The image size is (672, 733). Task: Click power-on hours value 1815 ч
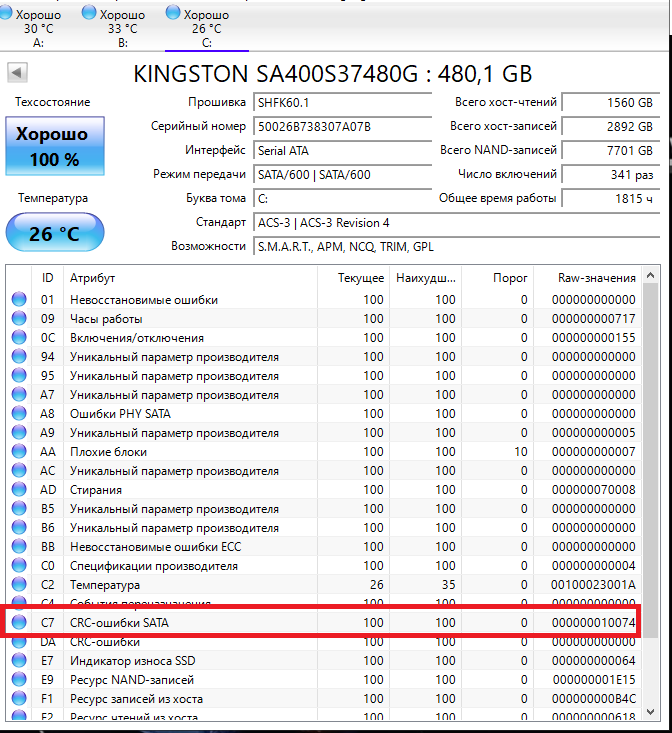pos(611,199)
